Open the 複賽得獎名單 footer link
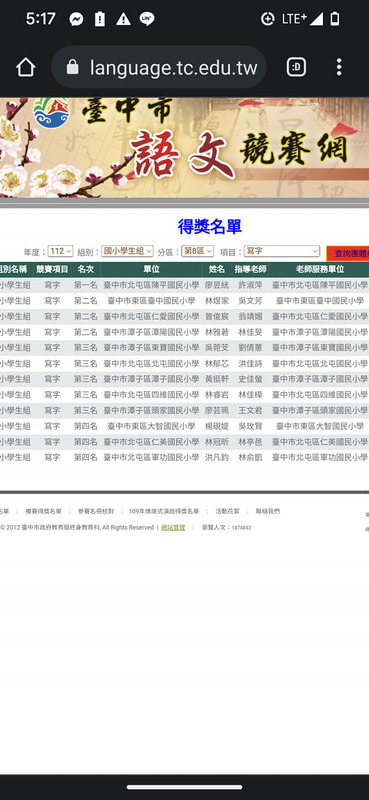This screenshot has height=800, width=369. (43, 511)
